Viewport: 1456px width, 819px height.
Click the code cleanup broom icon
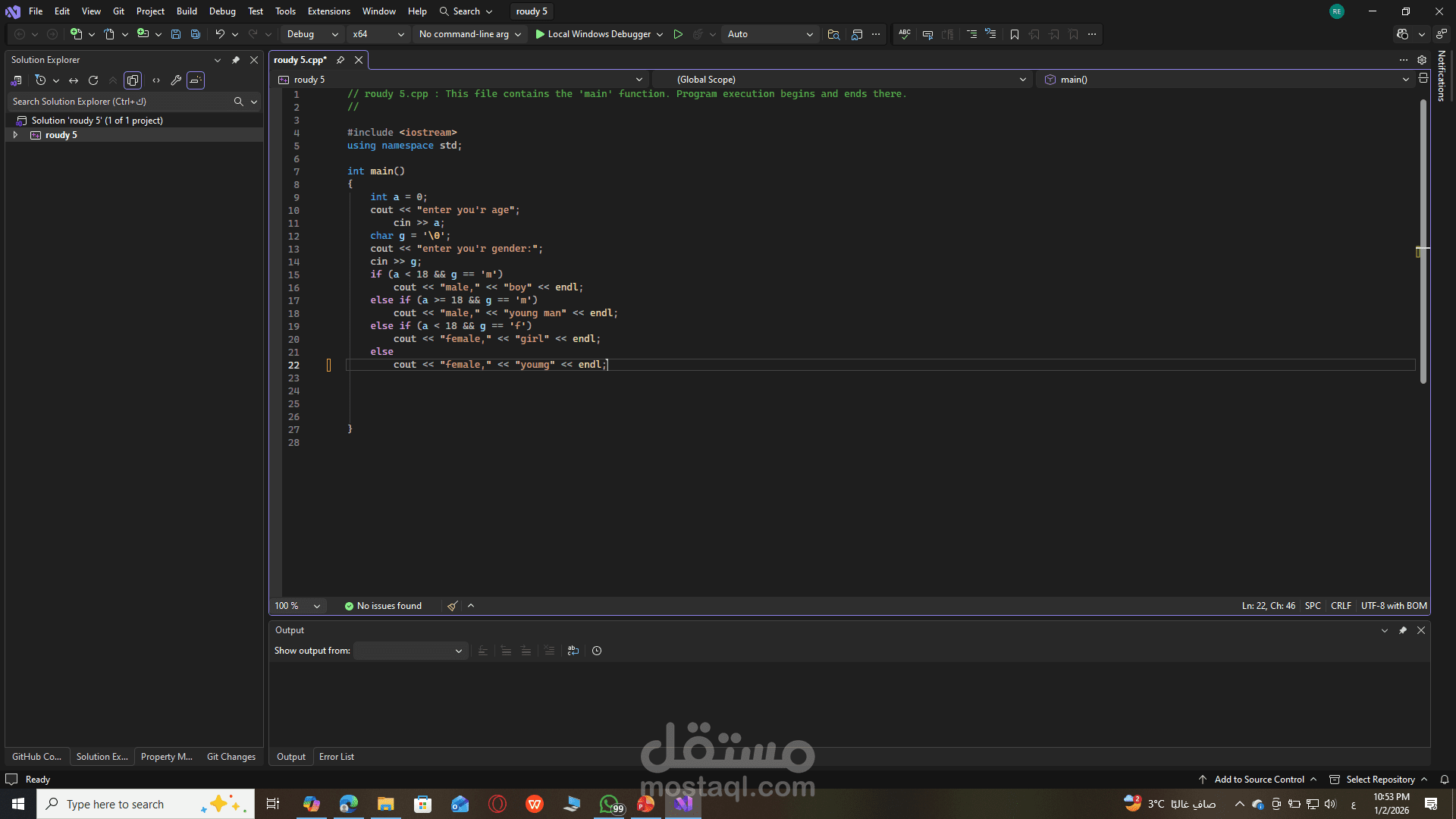point(453,606)
